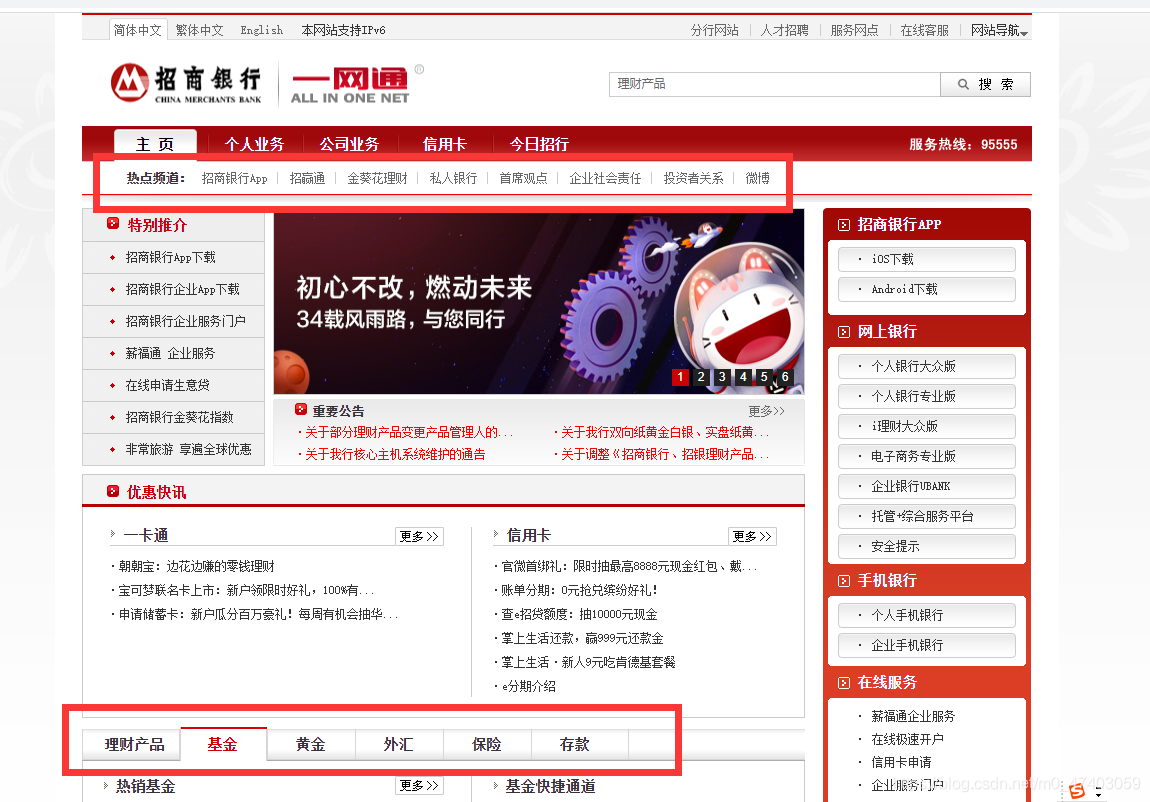This screenshot has height=802, width=1150.
Task: Switch language to 繁体中文
Action: point(199,30)
